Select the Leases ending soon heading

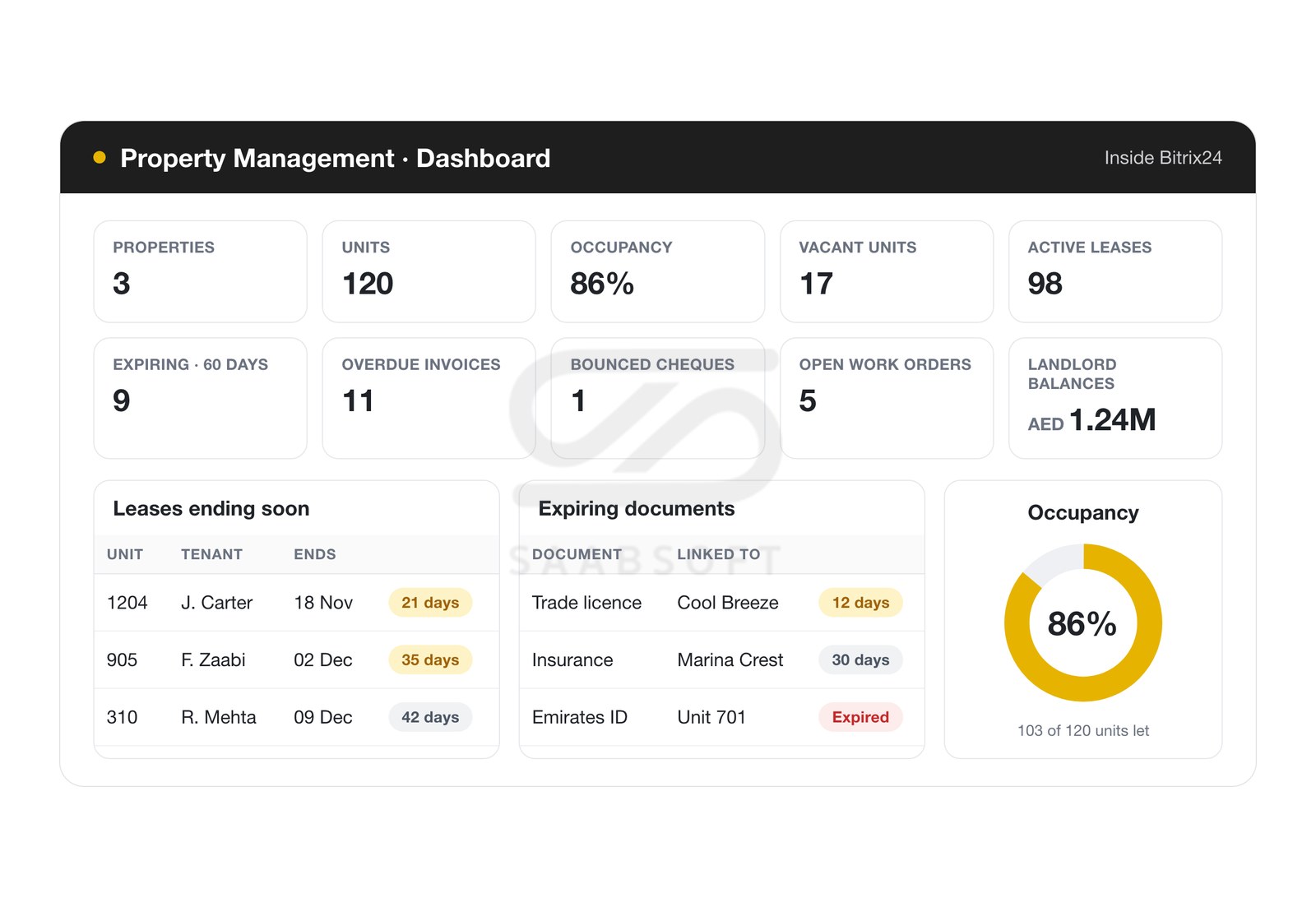(211, 509)
